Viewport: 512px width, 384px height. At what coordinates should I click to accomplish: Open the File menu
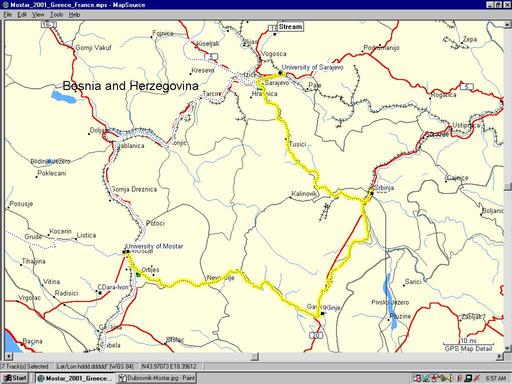(x=7, y=15)
